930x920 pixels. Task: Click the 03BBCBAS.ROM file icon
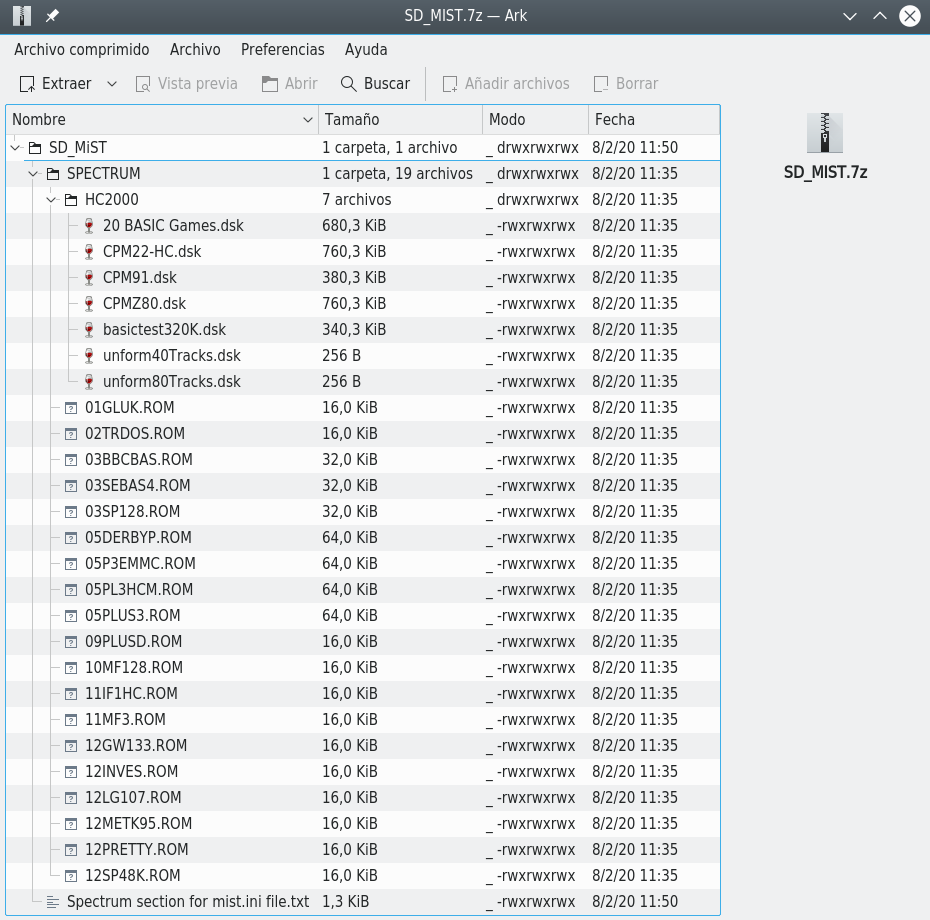pos(71,460)
